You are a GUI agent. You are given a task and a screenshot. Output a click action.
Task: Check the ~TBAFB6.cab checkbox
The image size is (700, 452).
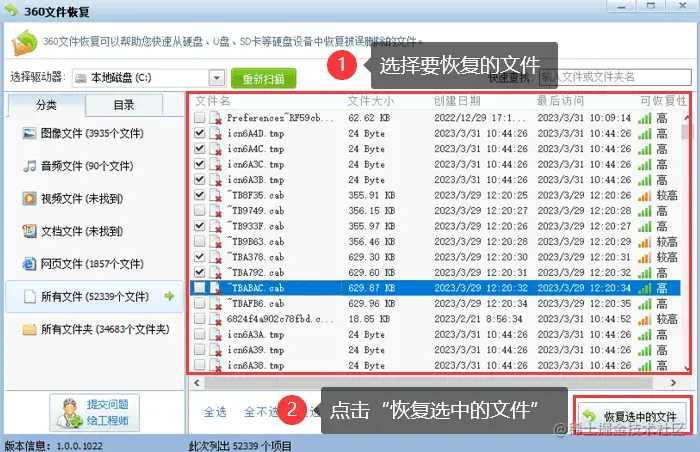coord(200,303)
